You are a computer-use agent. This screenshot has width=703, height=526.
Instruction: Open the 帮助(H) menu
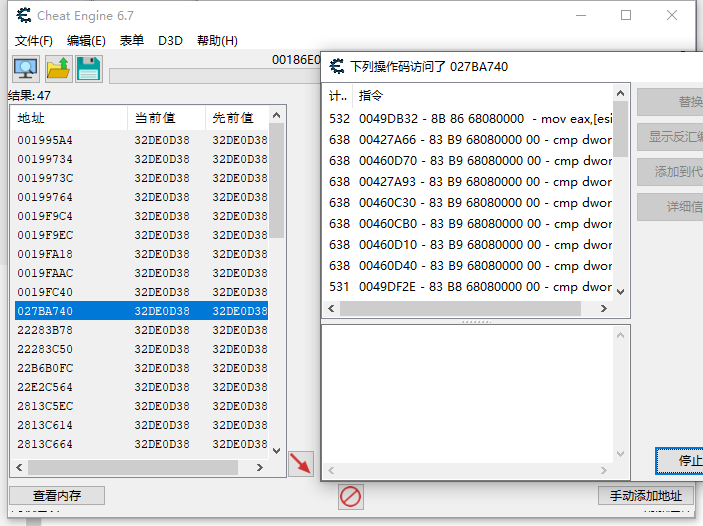point(217,41)
